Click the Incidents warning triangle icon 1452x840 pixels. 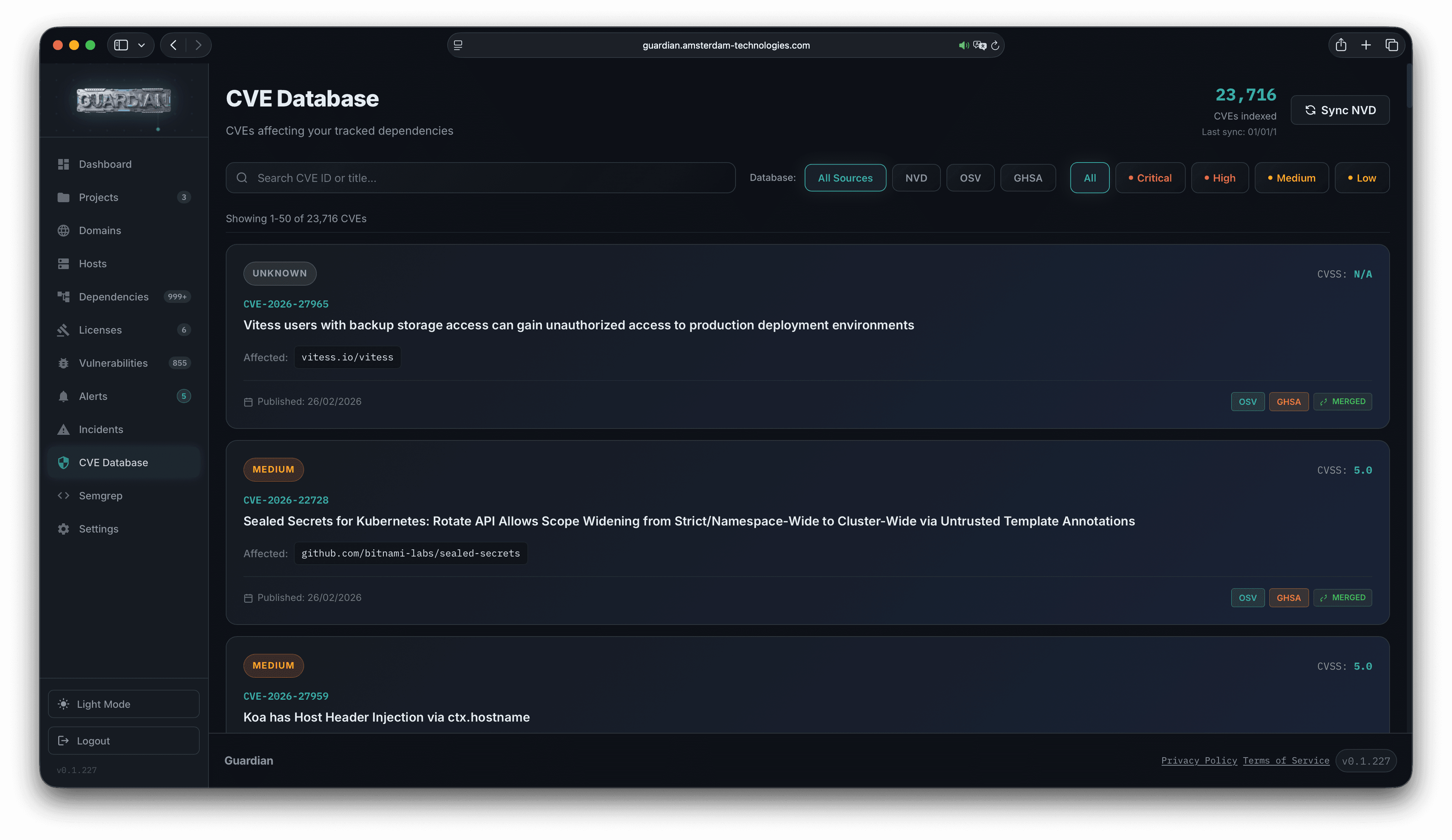pos(64,429)
